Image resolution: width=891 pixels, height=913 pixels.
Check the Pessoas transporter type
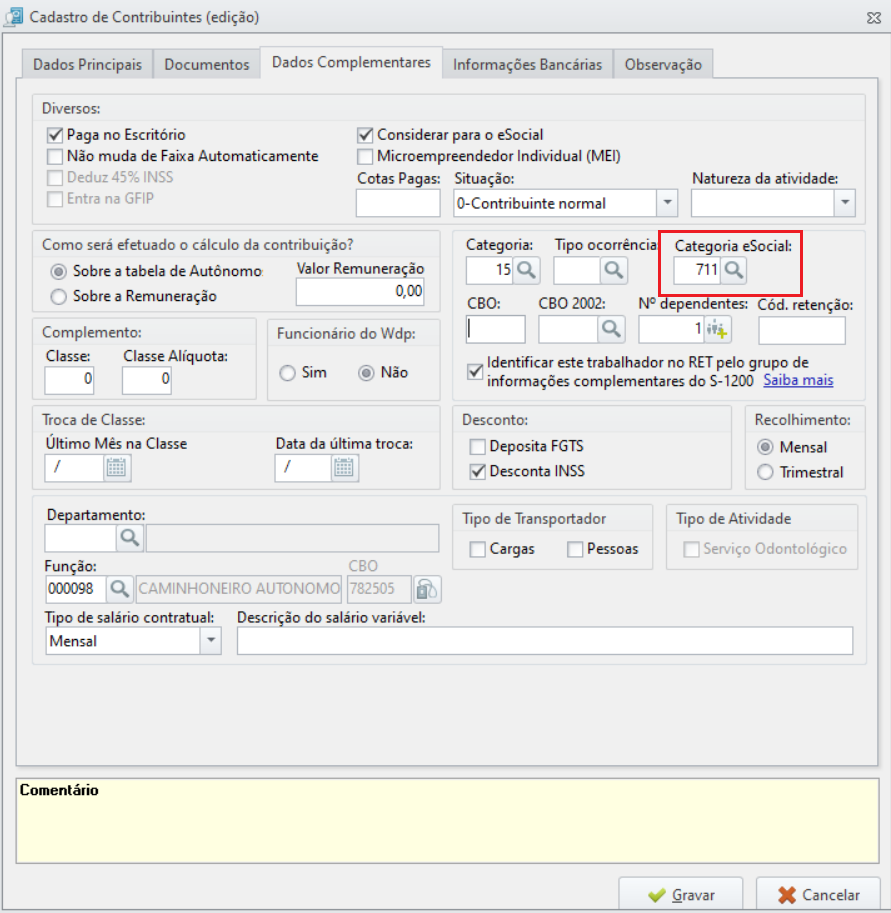pos(575,549)
